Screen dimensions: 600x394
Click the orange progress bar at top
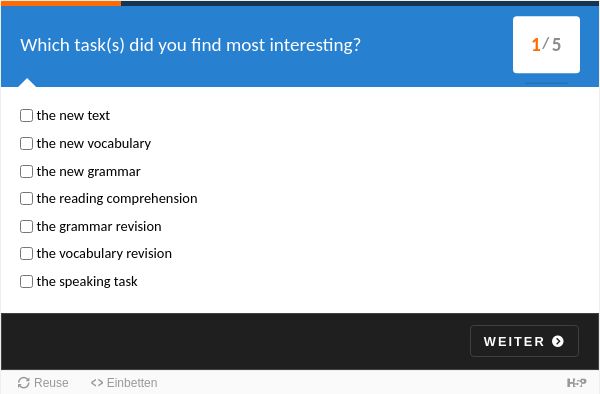61,3
